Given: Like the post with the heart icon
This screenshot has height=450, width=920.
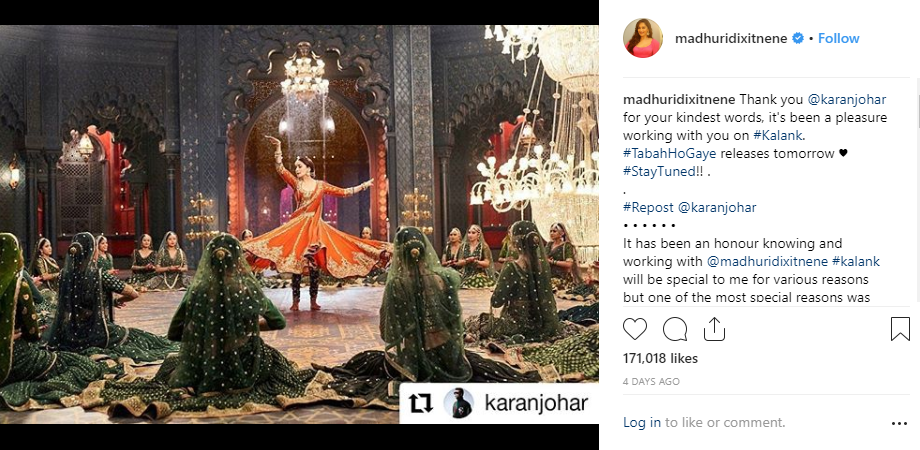Looking at the screenshot, I should pos(634,329).
